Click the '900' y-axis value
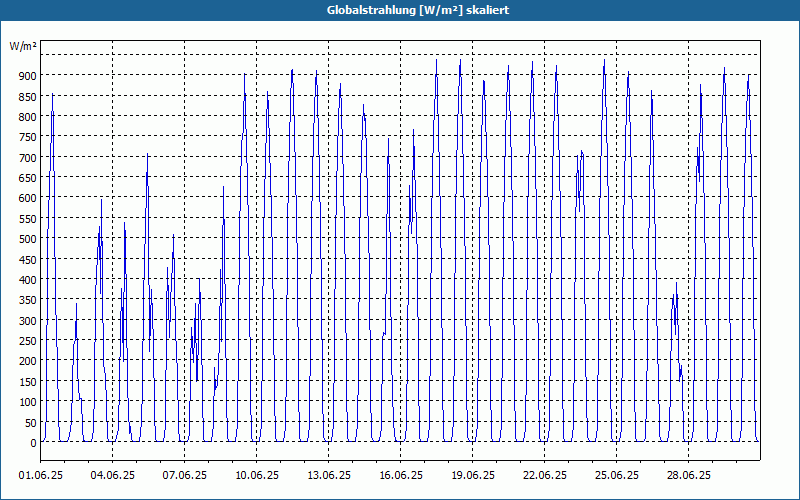Screen dimensions: 800x500 [28, 76]
